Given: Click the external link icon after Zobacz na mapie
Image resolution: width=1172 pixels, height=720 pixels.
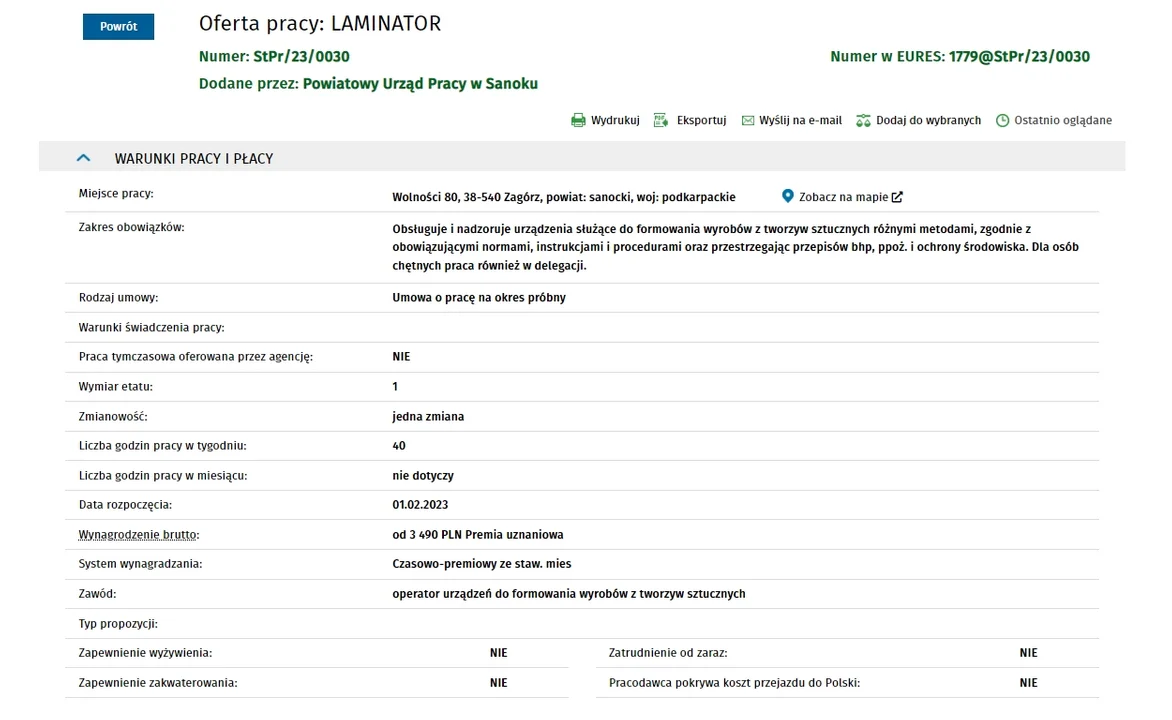Looking at the screenshot, I should 897,197.
